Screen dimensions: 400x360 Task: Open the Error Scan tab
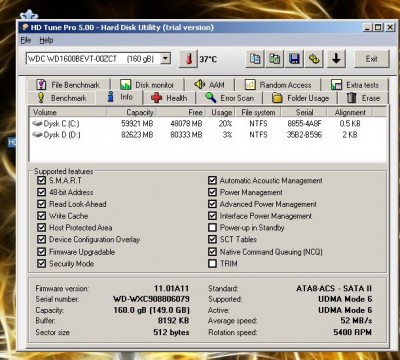point(229,98)
